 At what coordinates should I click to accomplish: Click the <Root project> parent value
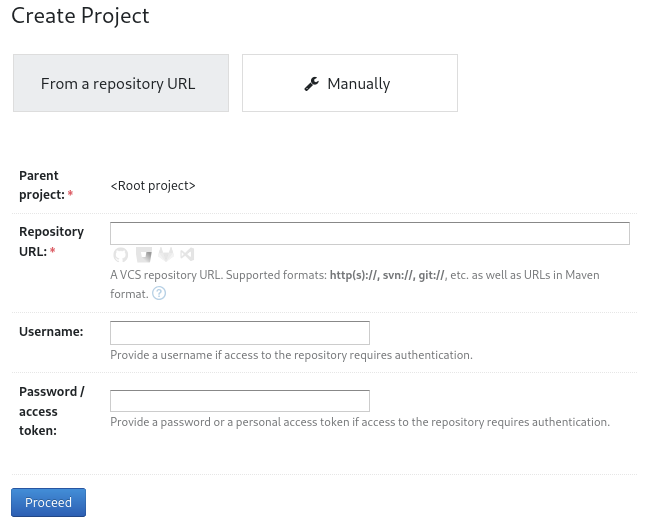click(x=153, y=186)
